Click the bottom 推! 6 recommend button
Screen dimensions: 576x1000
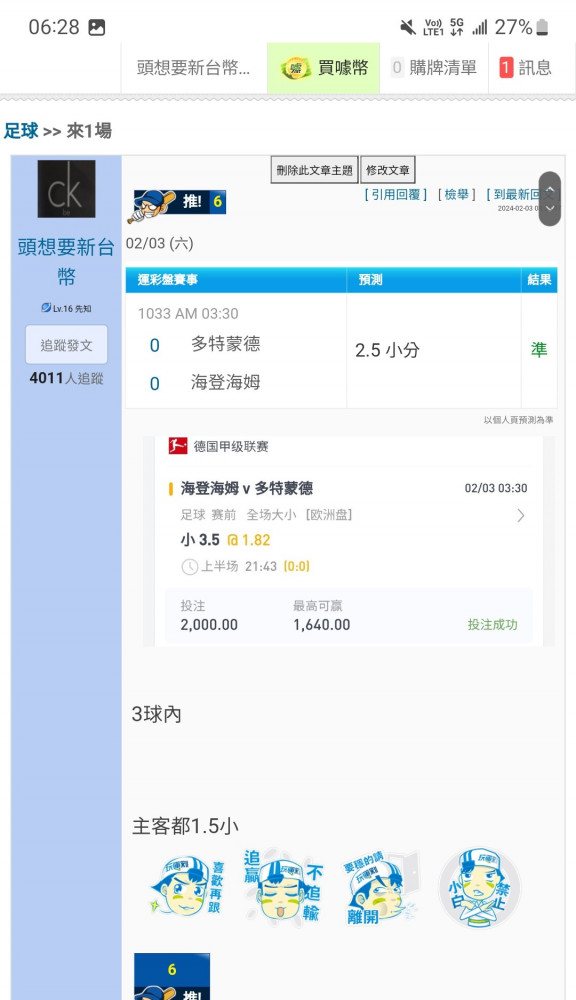(172, 976)
